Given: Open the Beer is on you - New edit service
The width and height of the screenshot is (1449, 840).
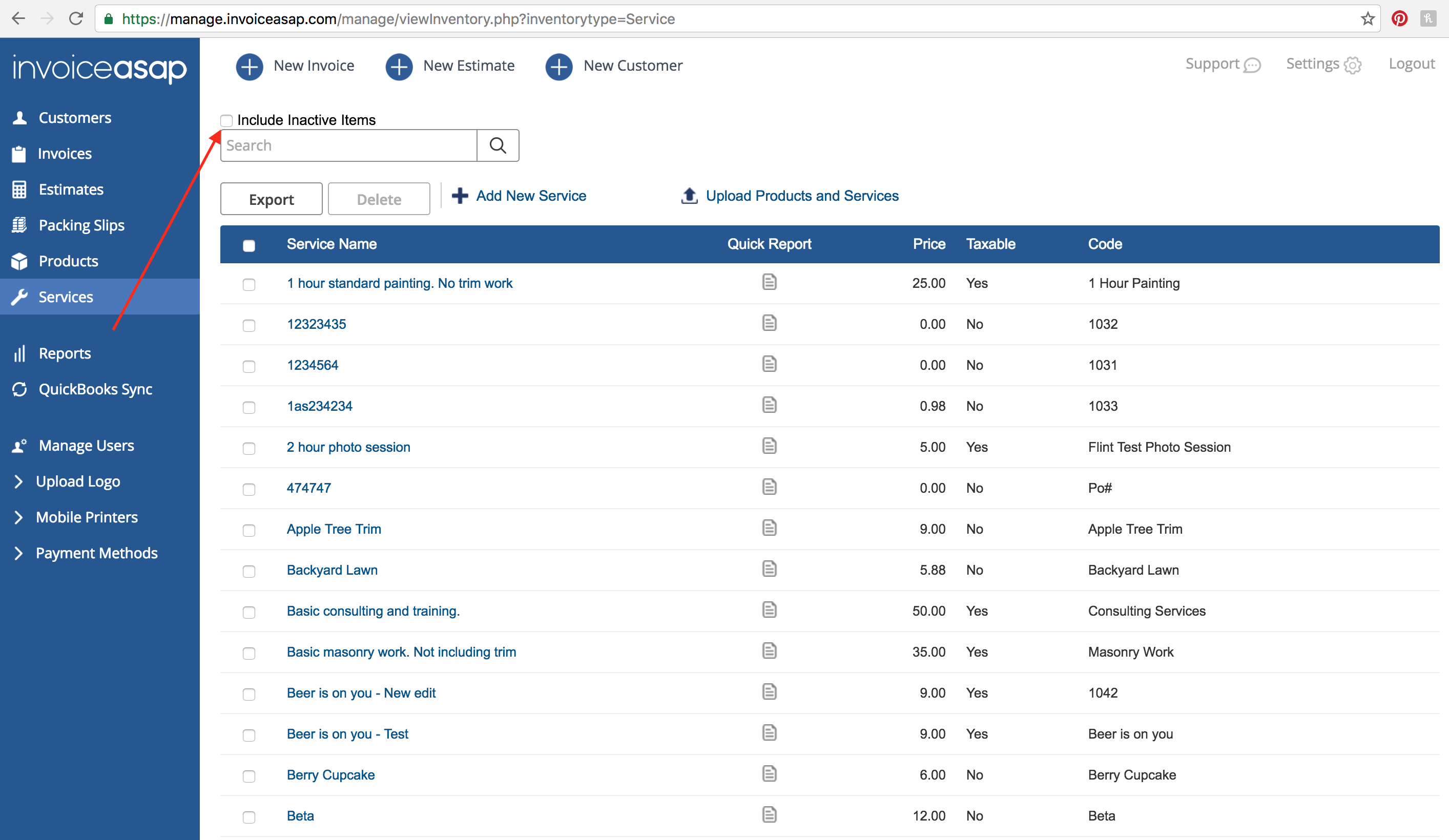Looking at the screenshot, I should point(361,693).
